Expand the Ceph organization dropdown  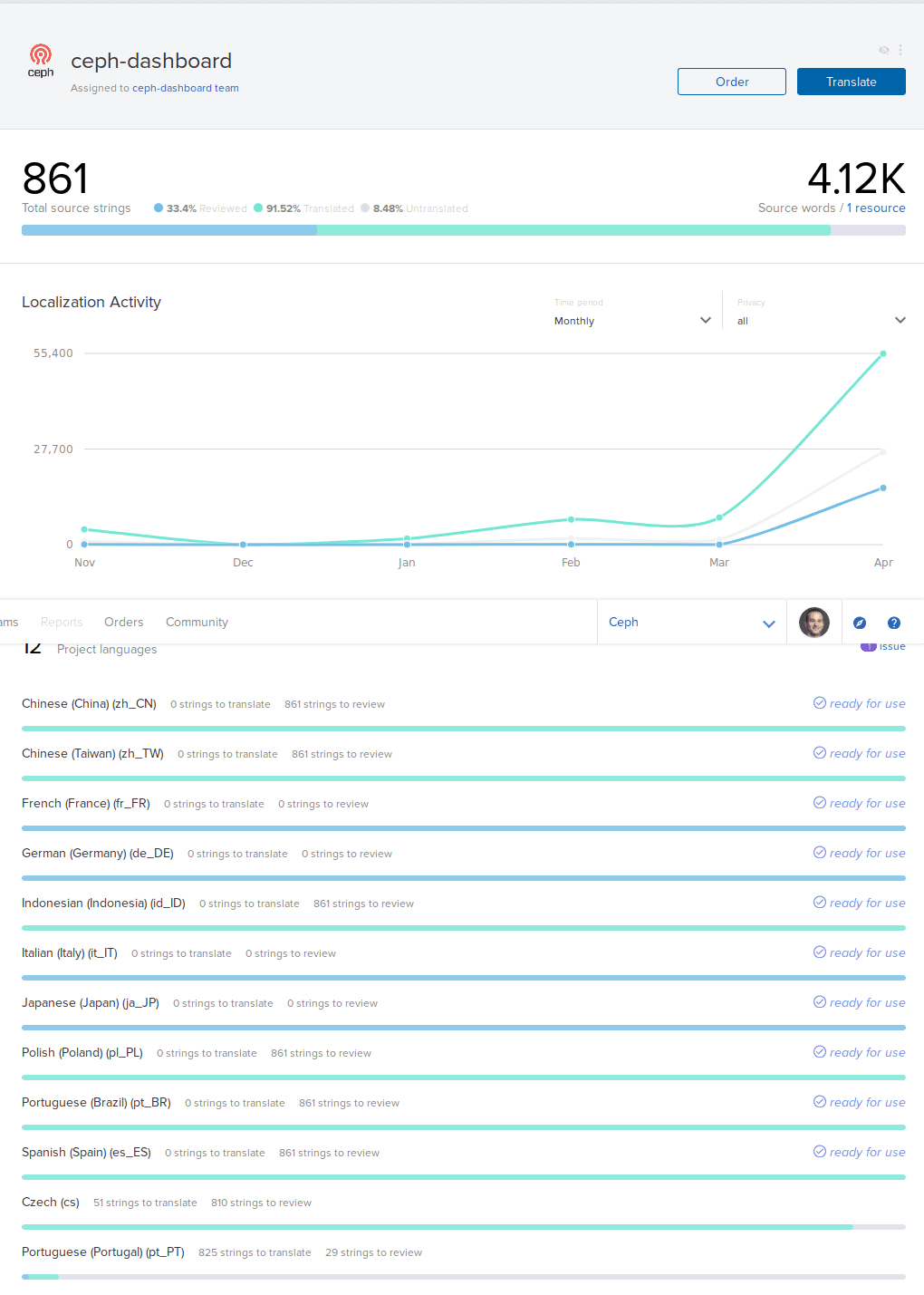coord(691,623)
